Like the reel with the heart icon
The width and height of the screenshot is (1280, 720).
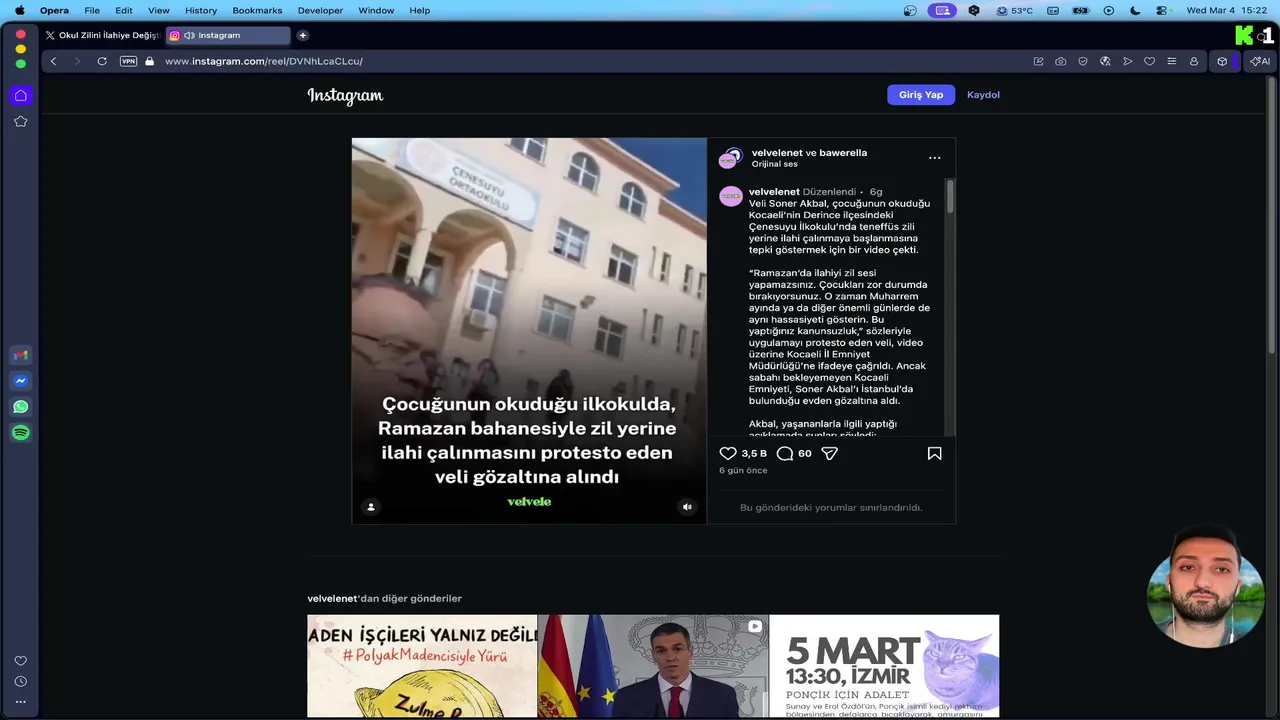click(728, 453)
